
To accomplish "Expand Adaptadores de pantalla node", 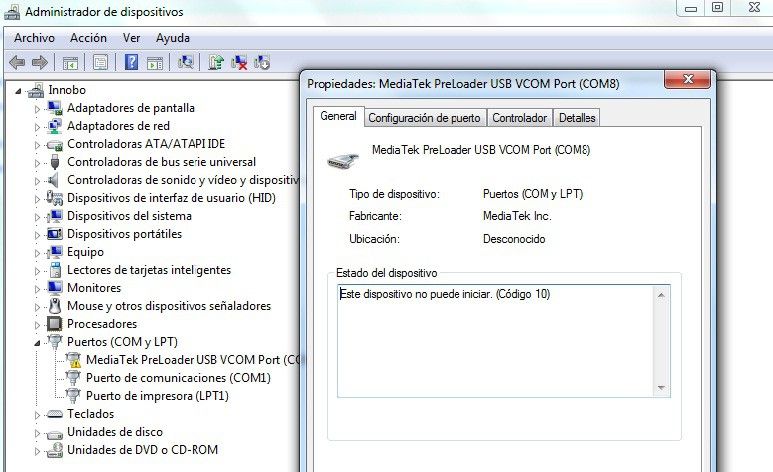I will click(37, 109).
